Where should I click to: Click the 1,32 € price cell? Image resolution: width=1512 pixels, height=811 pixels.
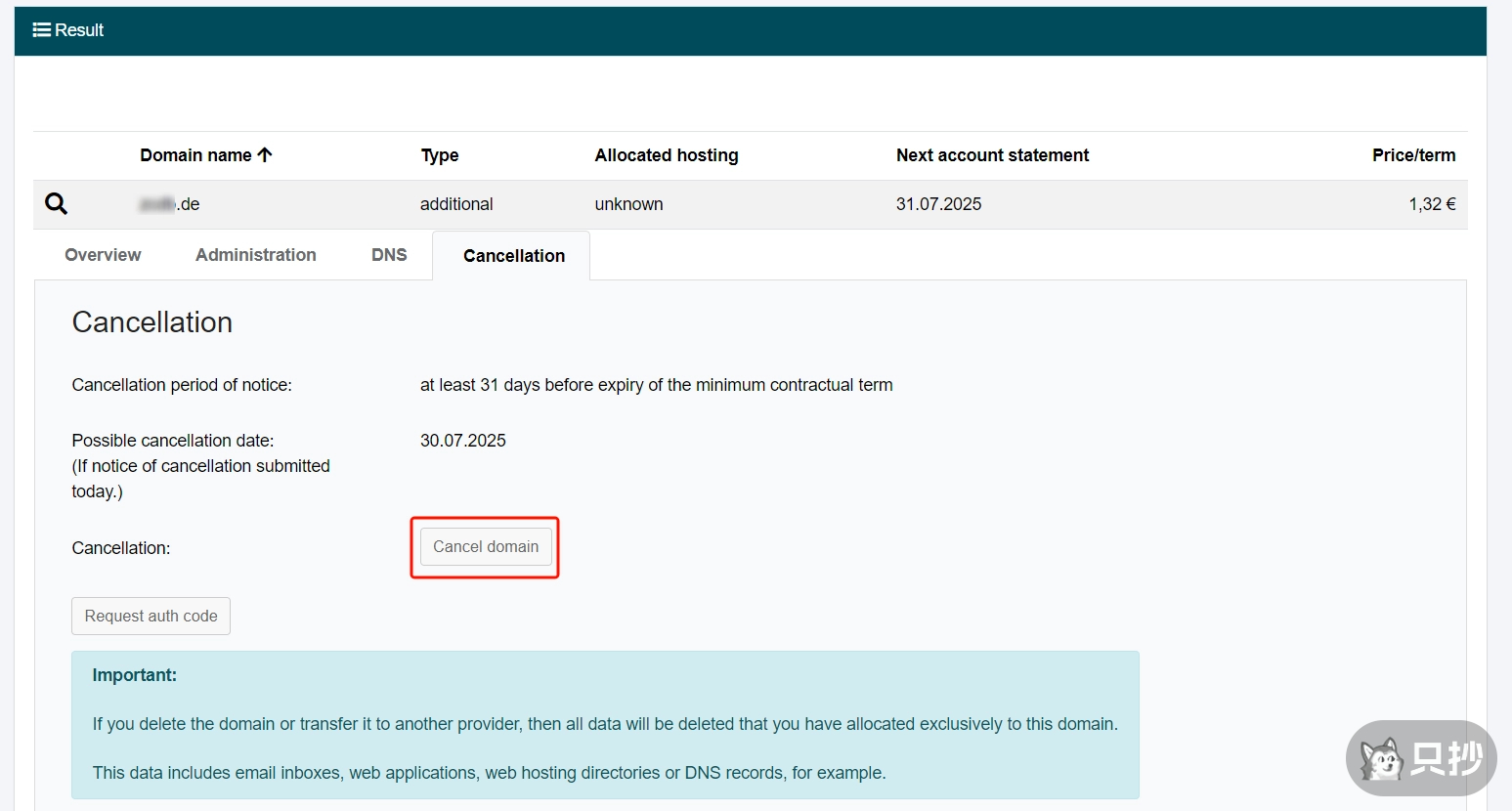pyautogui.click(x=1432, y=204)
